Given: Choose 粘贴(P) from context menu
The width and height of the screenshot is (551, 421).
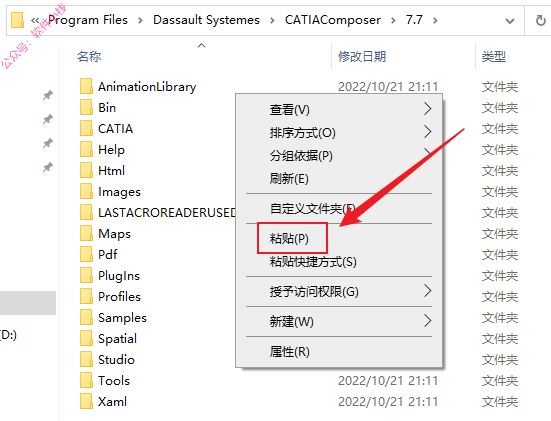Looking at the screenshot, I should [289, 239].
